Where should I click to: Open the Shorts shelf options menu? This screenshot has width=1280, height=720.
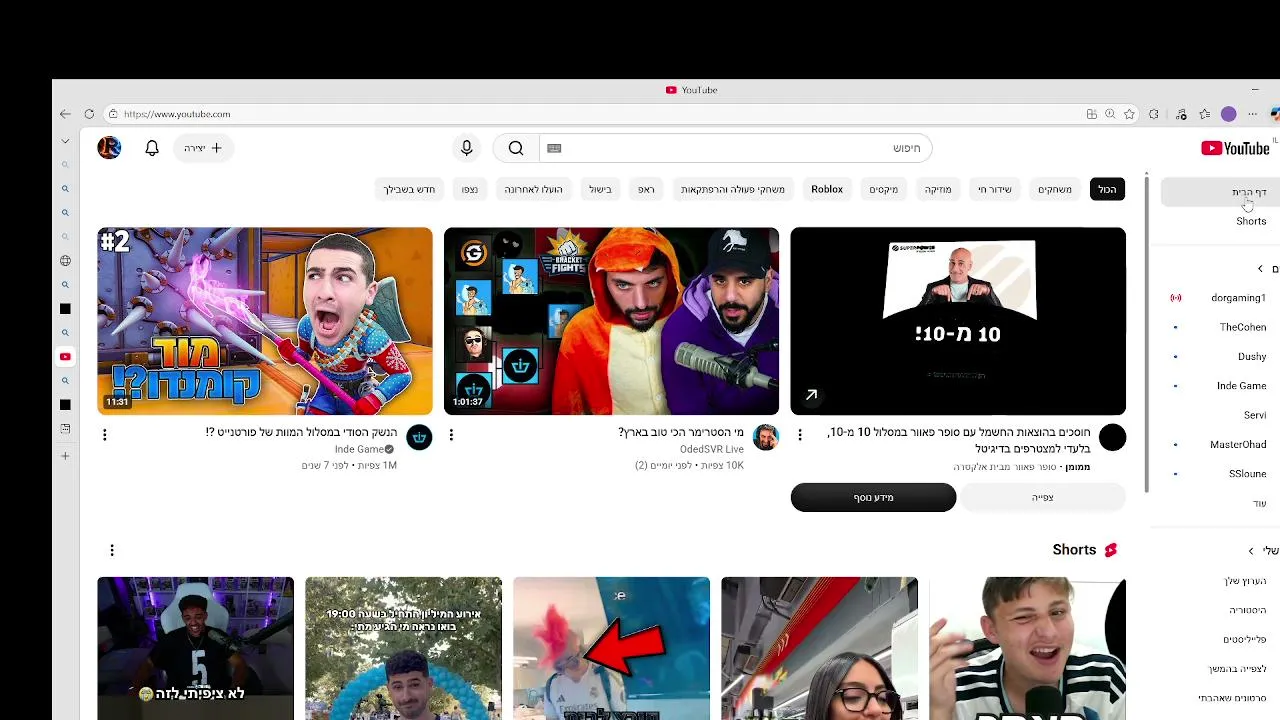pyautogui.click(x=112, y=550)
